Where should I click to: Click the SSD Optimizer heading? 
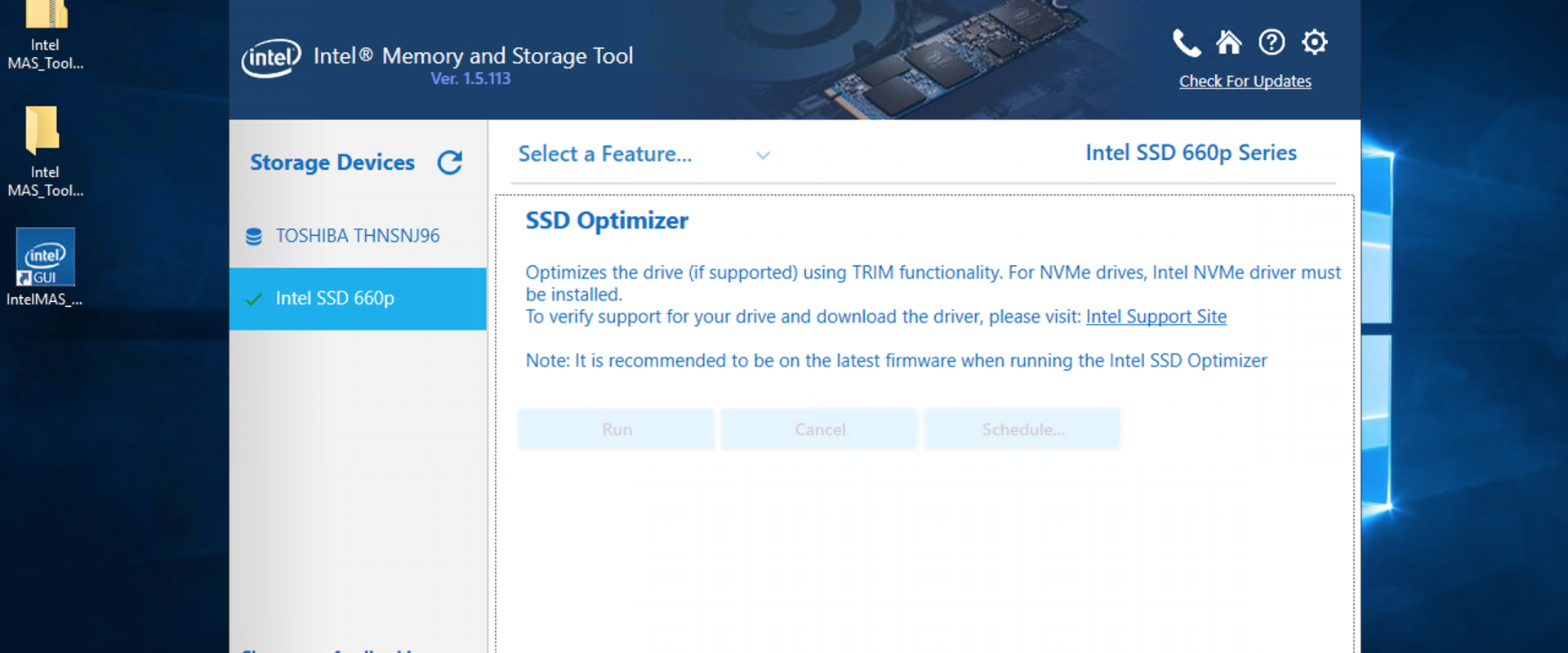point(607,220)
